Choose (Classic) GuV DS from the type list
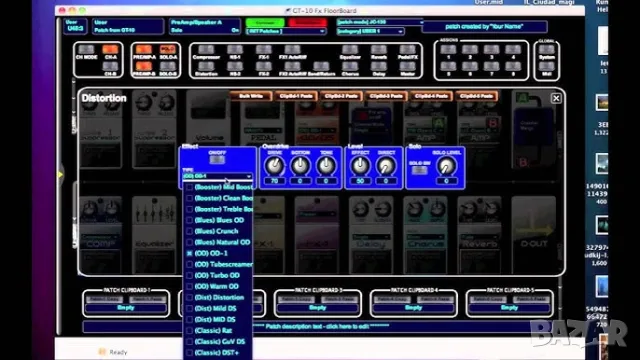 (218, 342)
